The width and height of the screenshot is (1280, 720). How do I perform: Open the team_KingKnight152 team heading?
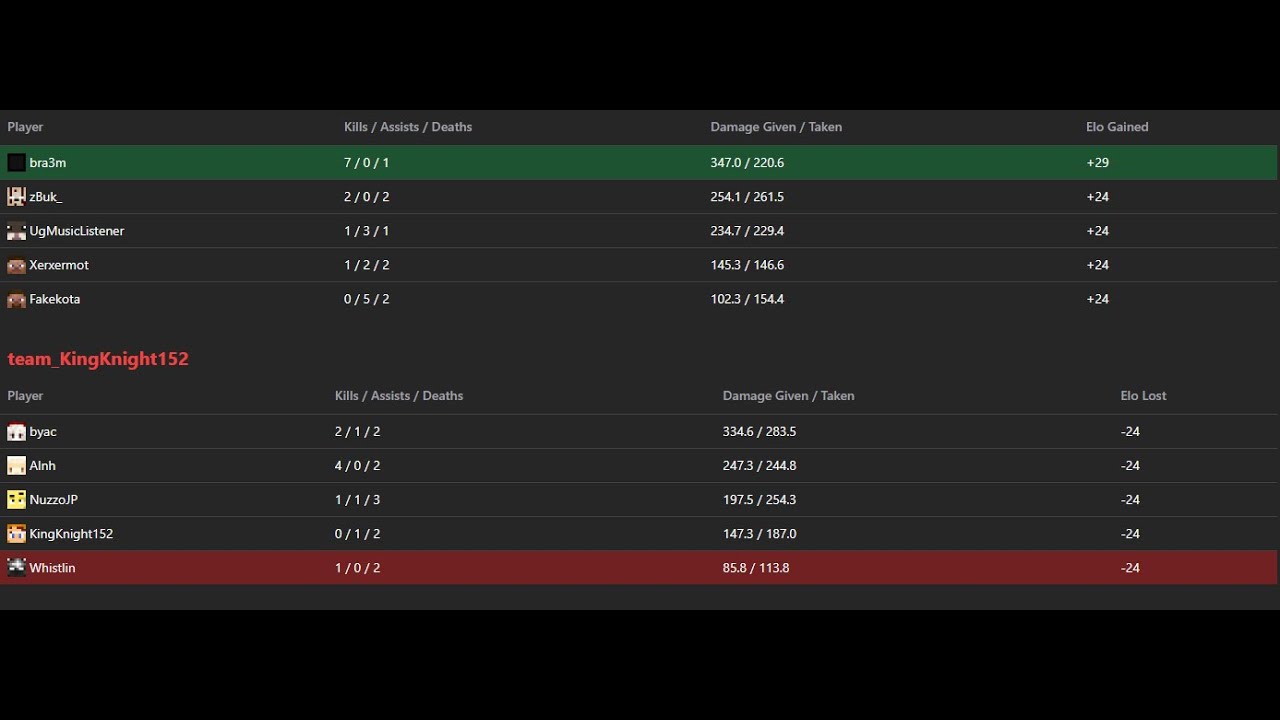[x=98, y=359]
